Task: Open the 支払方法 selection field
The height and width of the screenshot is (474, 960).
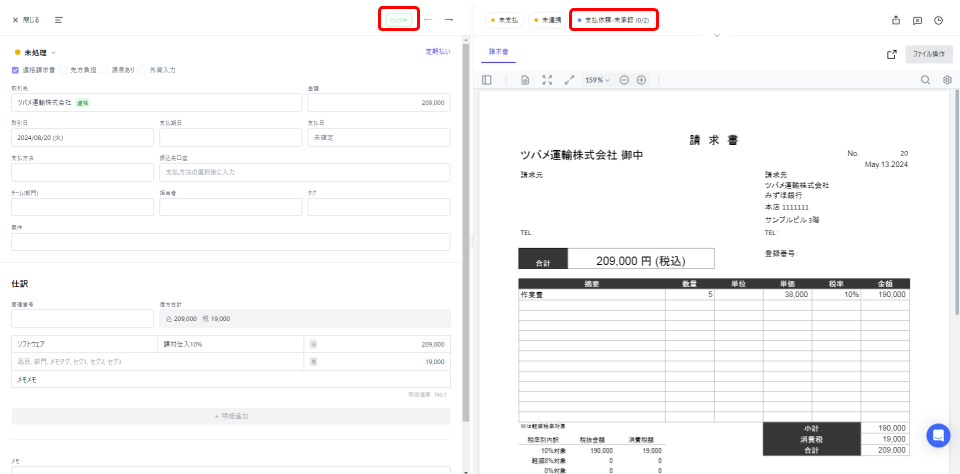Action: 82,172
